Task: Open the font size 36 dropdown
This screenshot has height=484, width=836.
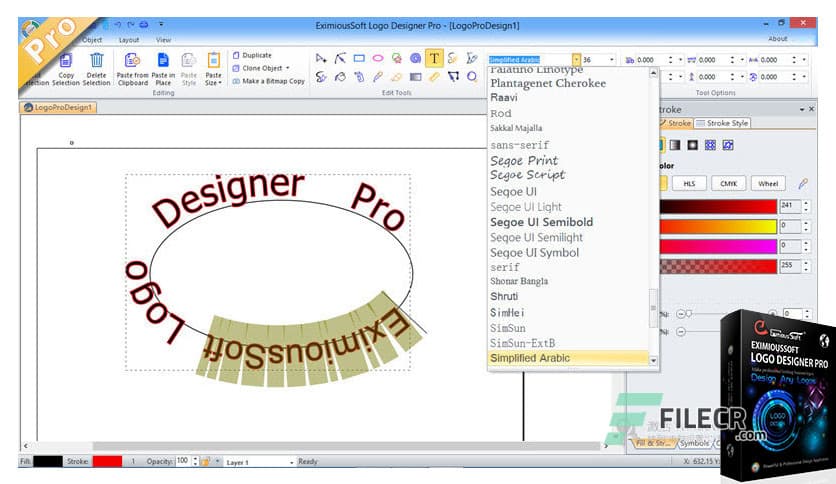Action: click(x=612, y=60)
